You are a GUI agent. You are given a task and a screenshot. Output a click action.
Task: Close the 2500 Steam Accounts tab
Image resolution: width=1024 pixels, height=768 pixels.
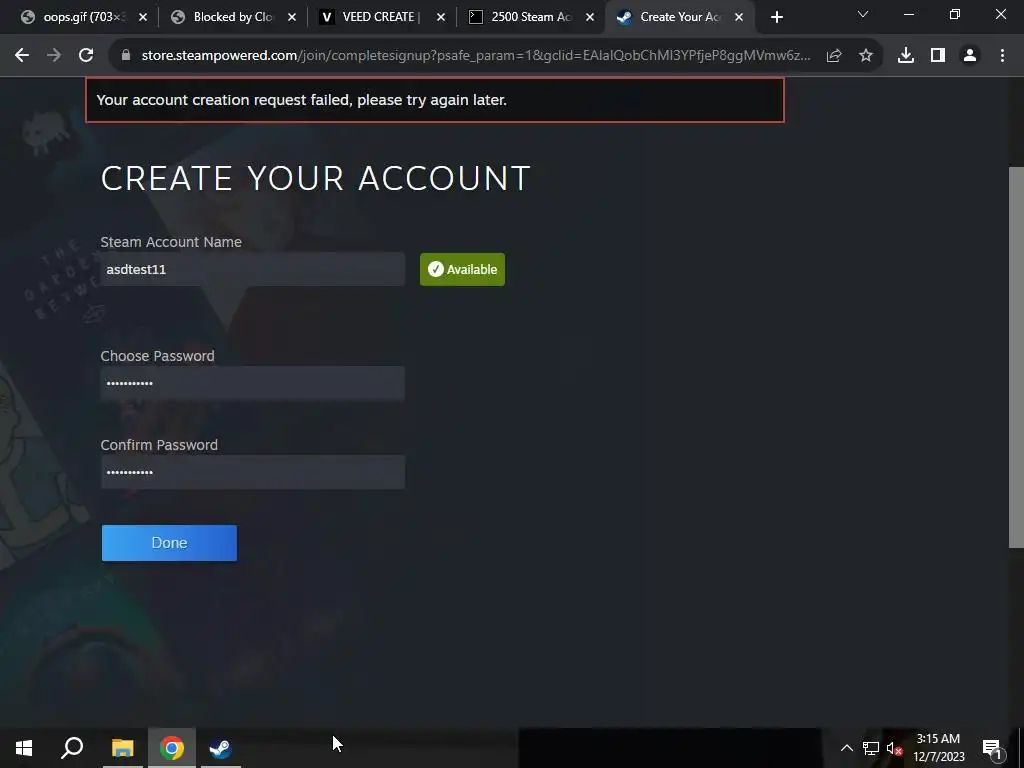coord(590,18)
